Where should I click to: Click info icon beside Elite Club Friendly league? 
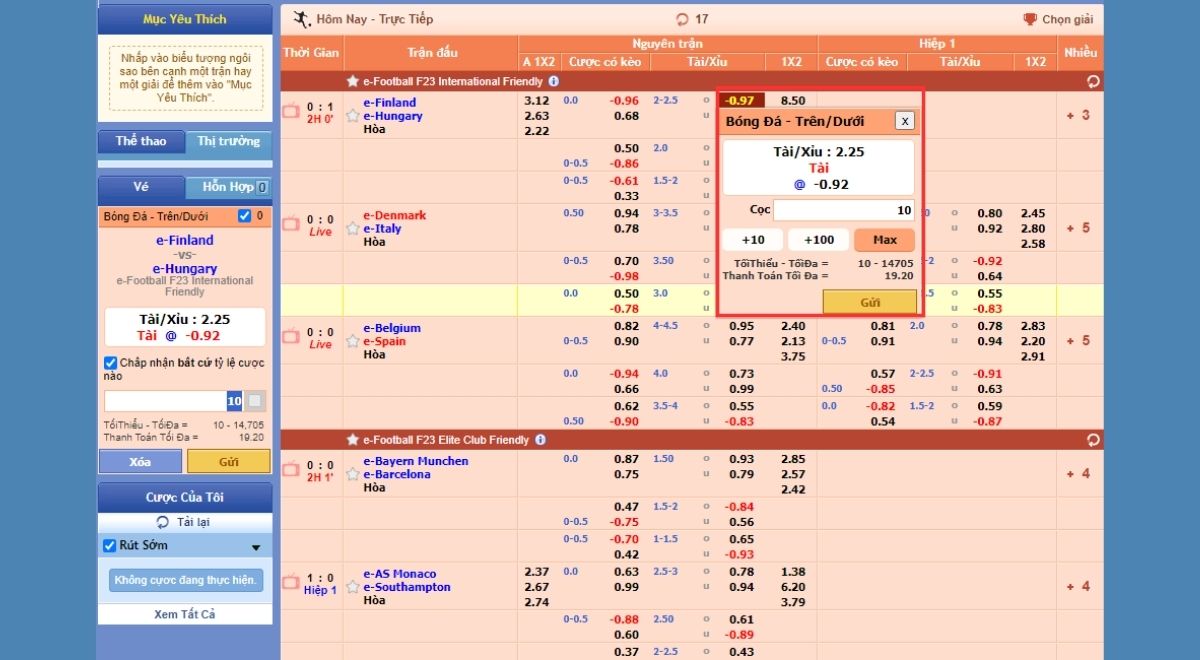click(x=540, y=440)
